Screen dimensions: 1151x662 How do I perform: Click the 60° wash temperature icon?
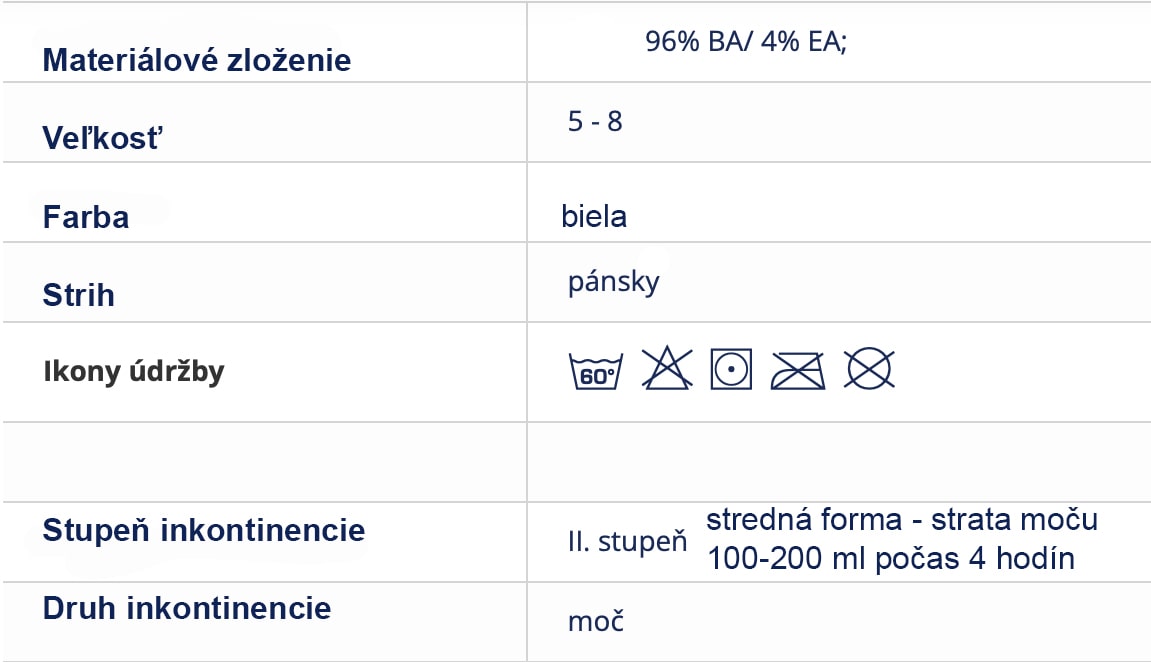595,370
